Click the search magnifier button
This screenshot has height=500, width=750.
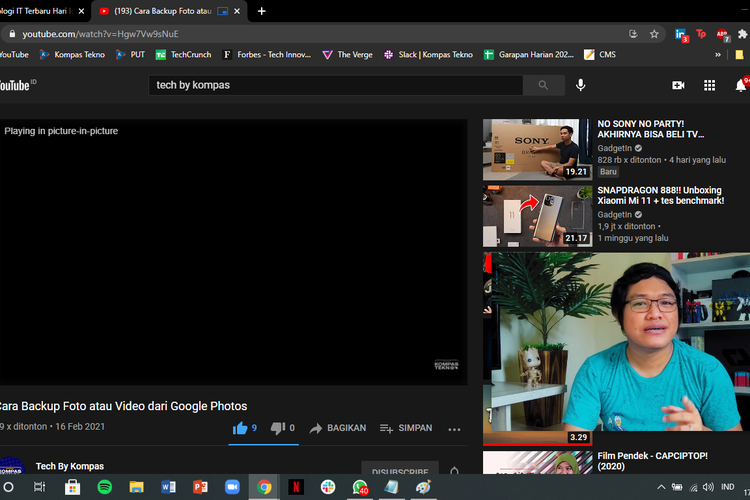[x=543, y=86]
